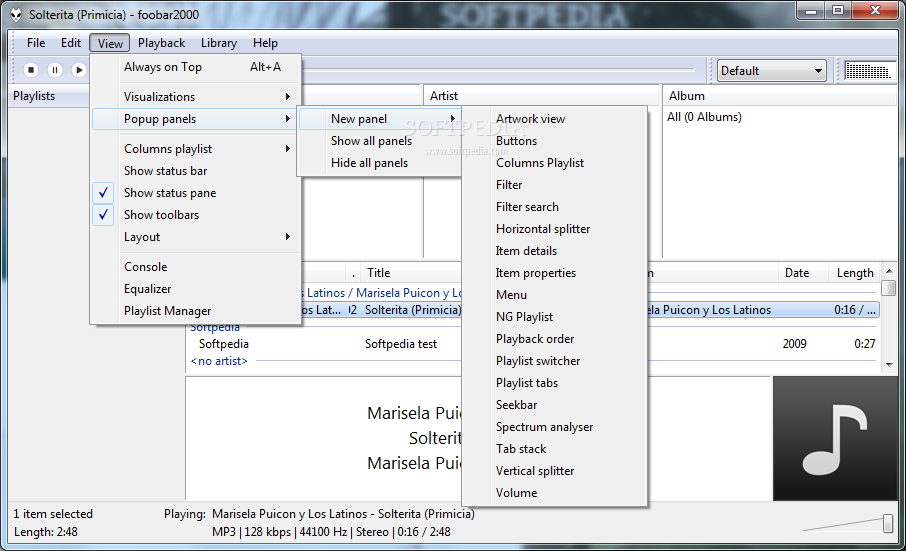
Task: Click the Playlists panel header
Action: tap(49, 96)
